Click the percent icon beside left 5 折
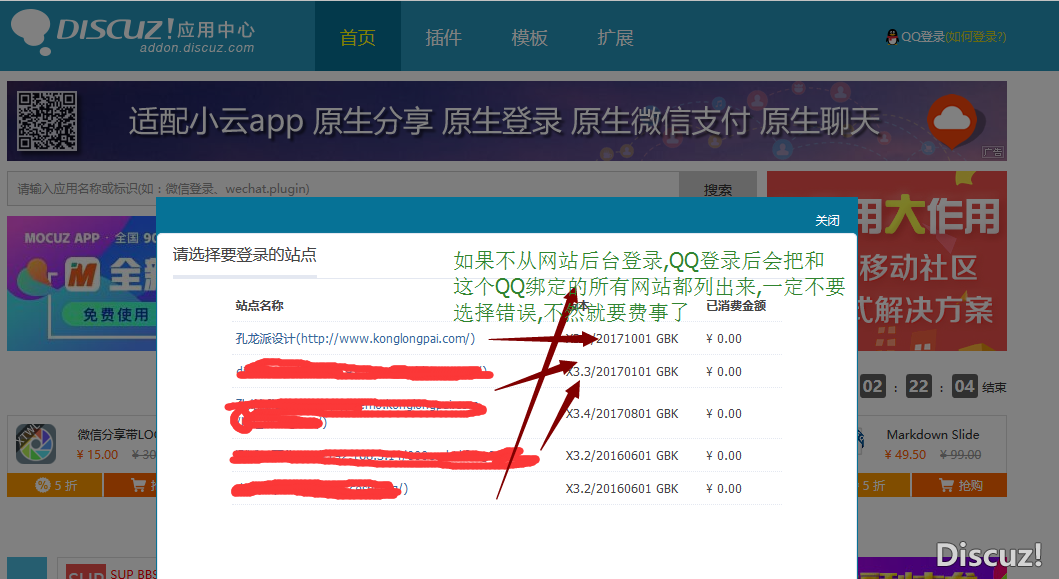Viewport: 1059px width, 579px height. coord(43,485)
